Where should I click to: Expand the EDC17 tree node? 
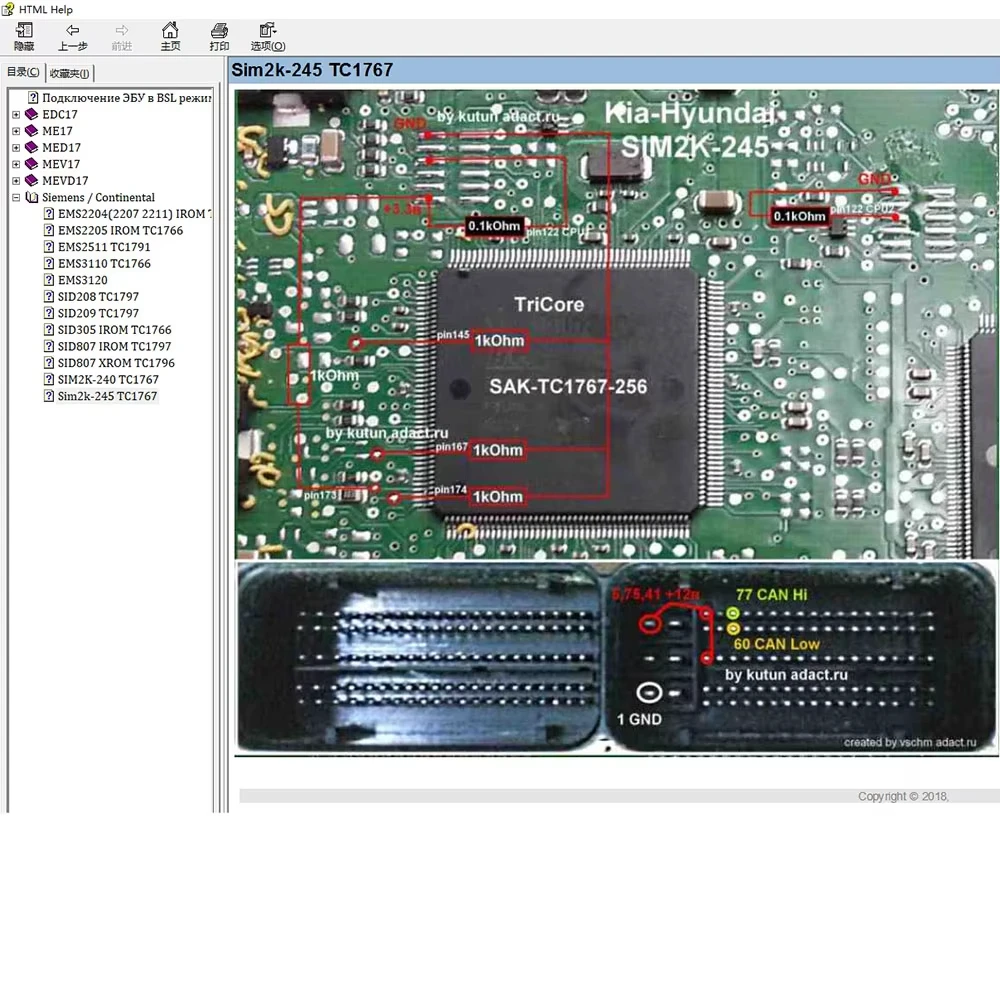tap(16, 115)
